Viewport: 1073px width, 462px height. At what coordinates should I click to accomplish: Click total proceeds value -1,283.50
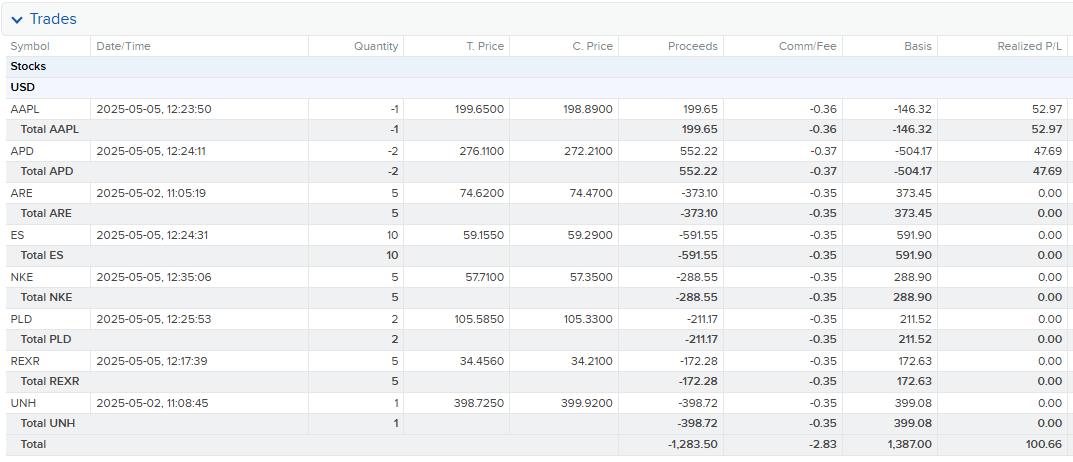(x=693, y=444)
